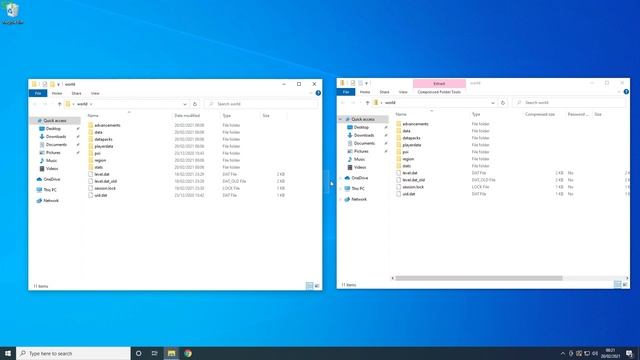Open the volume tray icon

pyautogui.click(x=595, y=353)
